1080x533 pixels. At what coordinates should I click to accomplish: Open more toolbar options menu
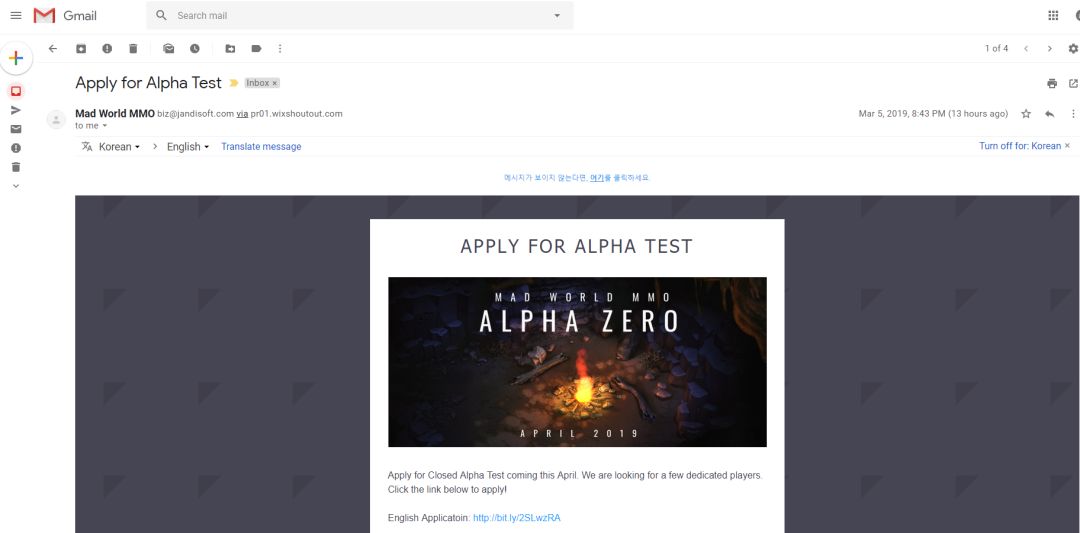[280, 48]
